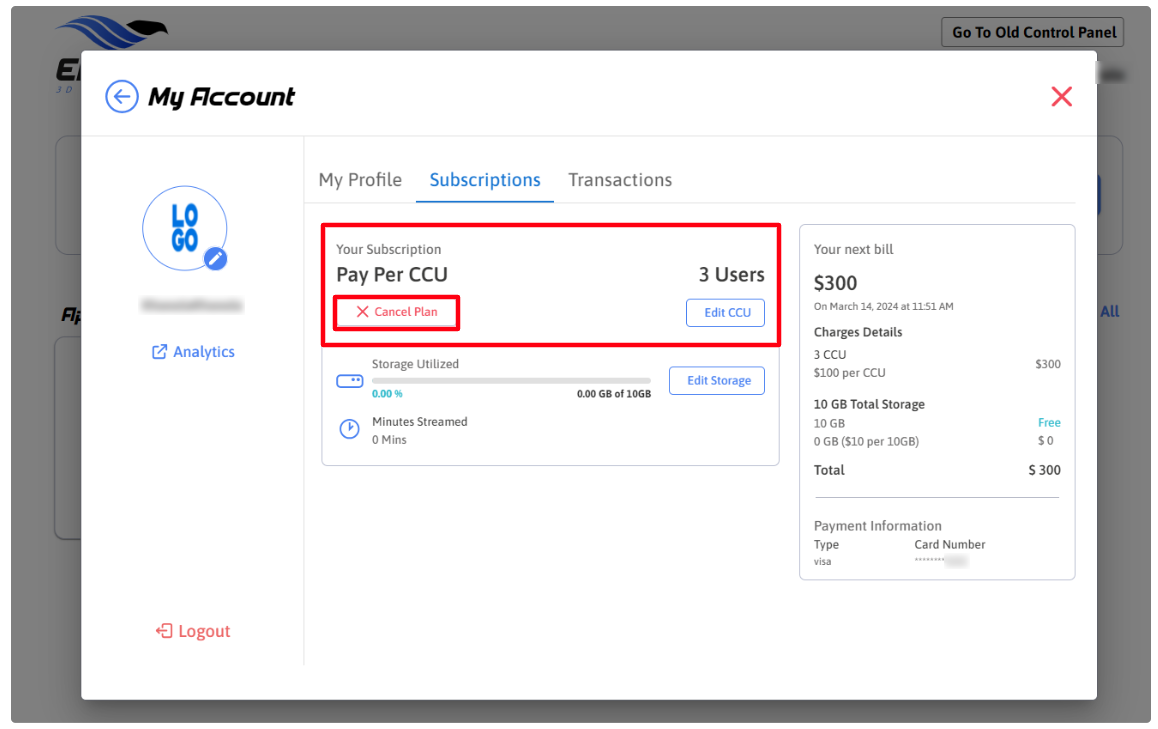Click the masked card number under Payment Information
1158x729 pixels.
[x=941, y=562]
